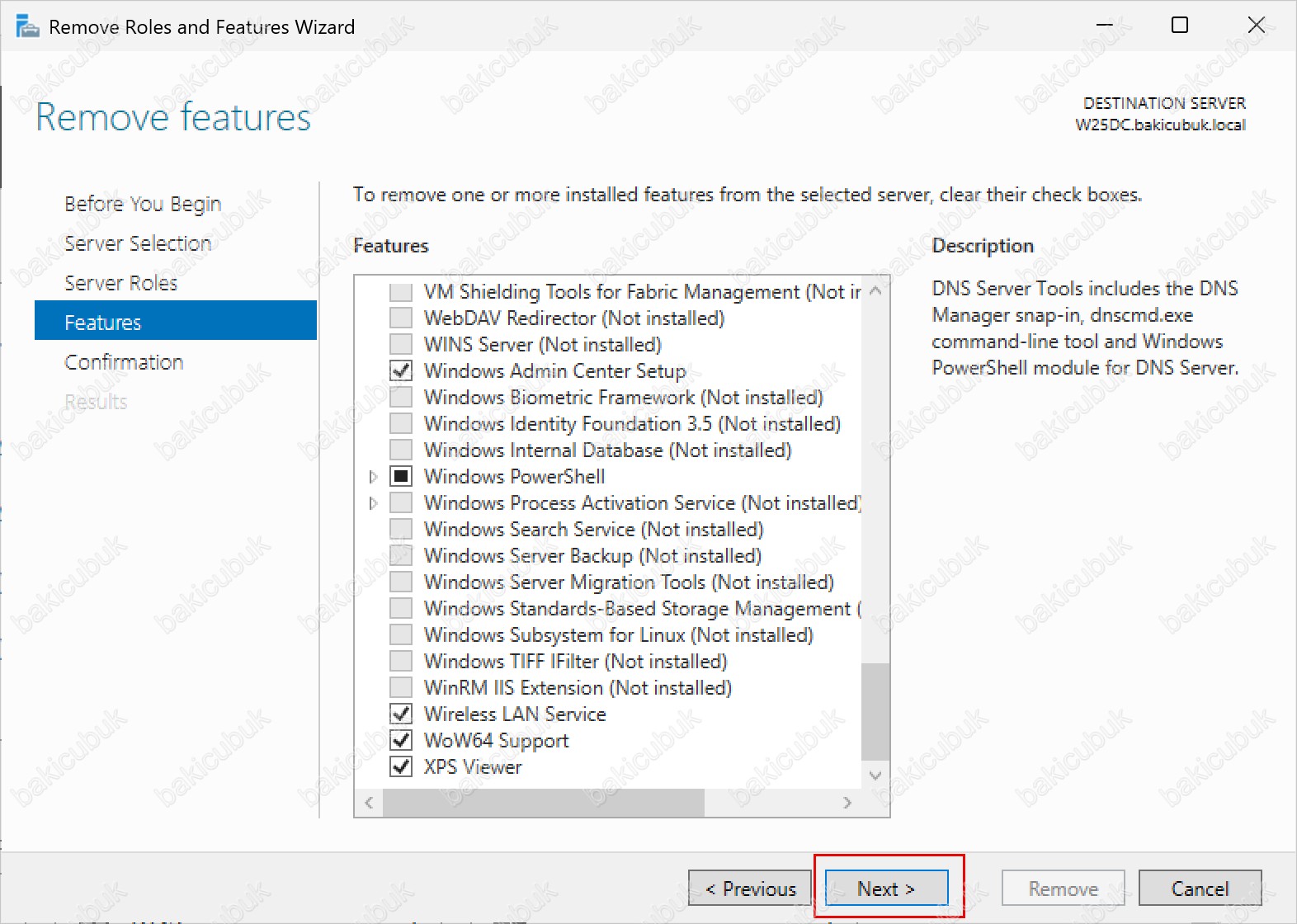Screen dimensions: 1297x924
Task: Click the Next button
Action: (x=886, y=889)
